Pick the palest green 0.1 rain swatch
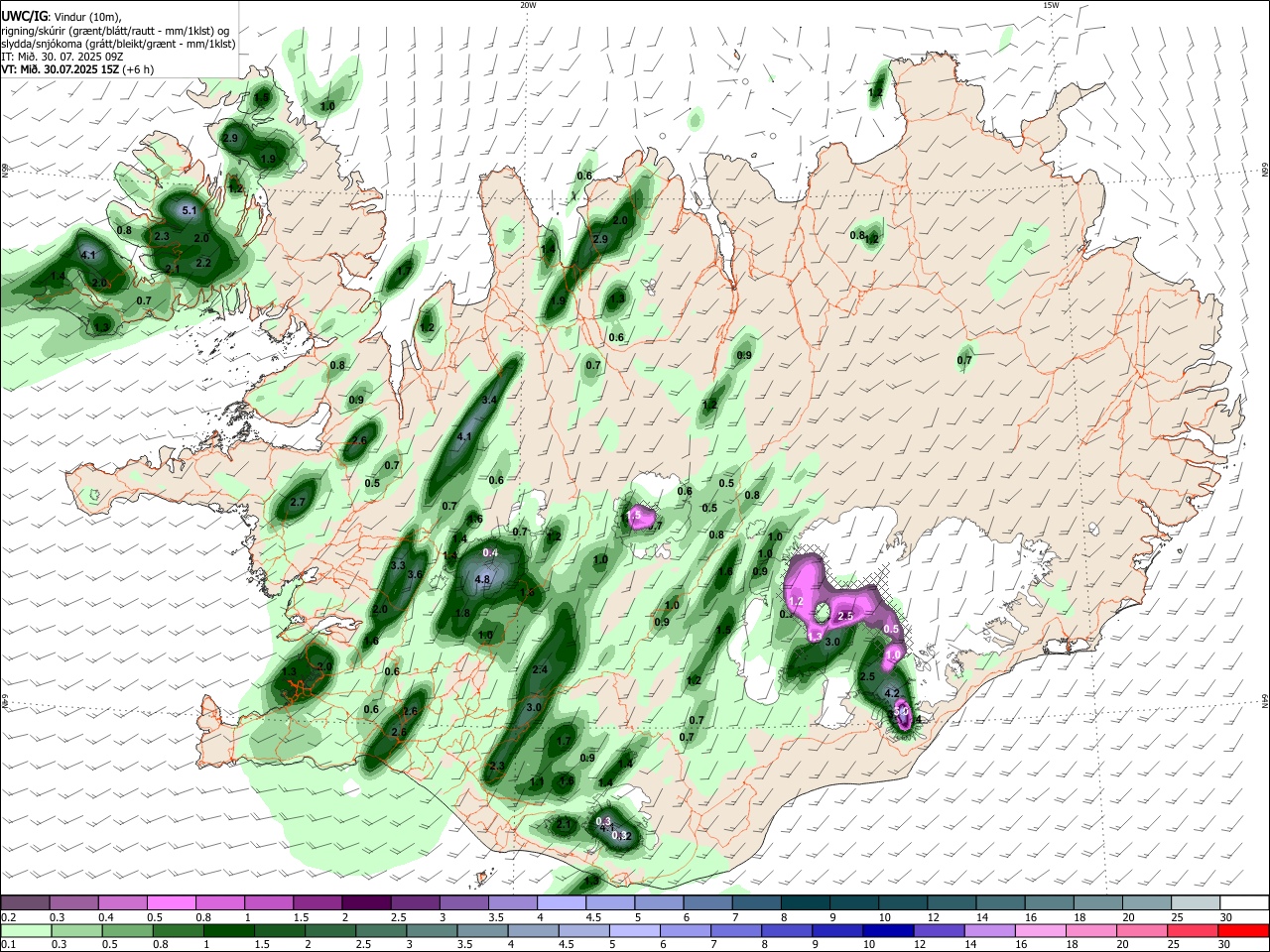This screenshot has height=952, width=1270. pos(25,930)
